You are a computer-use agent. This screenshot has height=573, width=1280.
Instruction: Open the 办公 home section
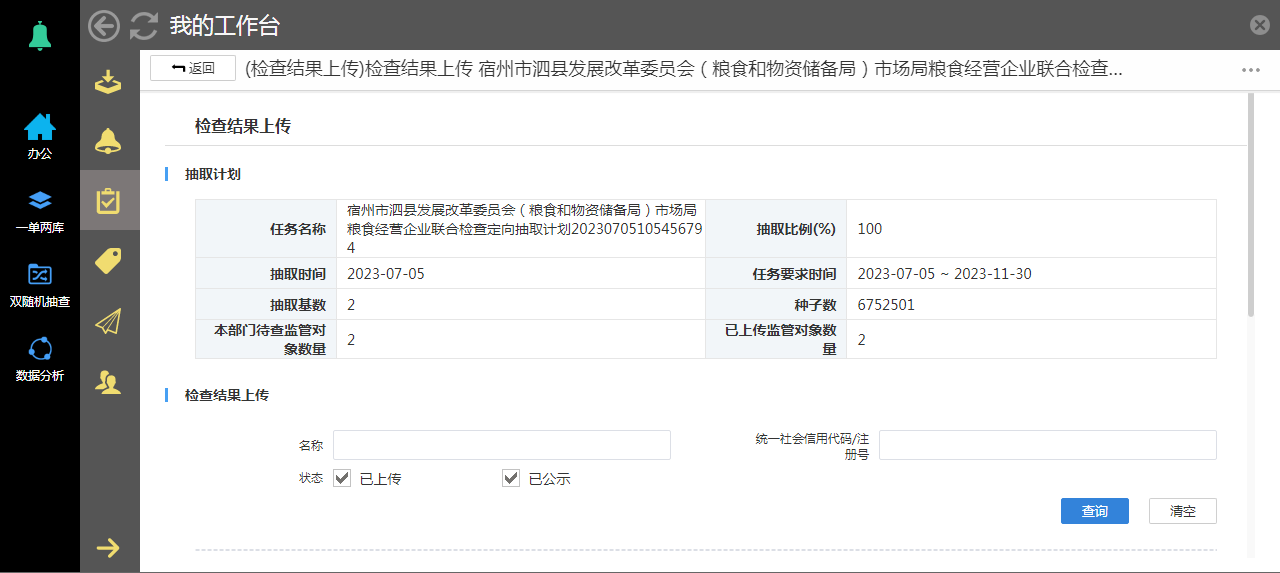click(40, 137)
